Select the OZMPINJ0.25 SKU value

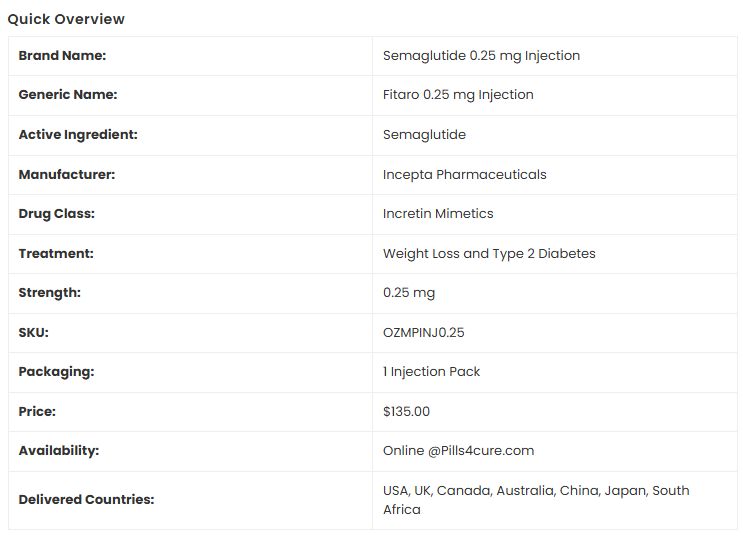click(x=424, y=333)
